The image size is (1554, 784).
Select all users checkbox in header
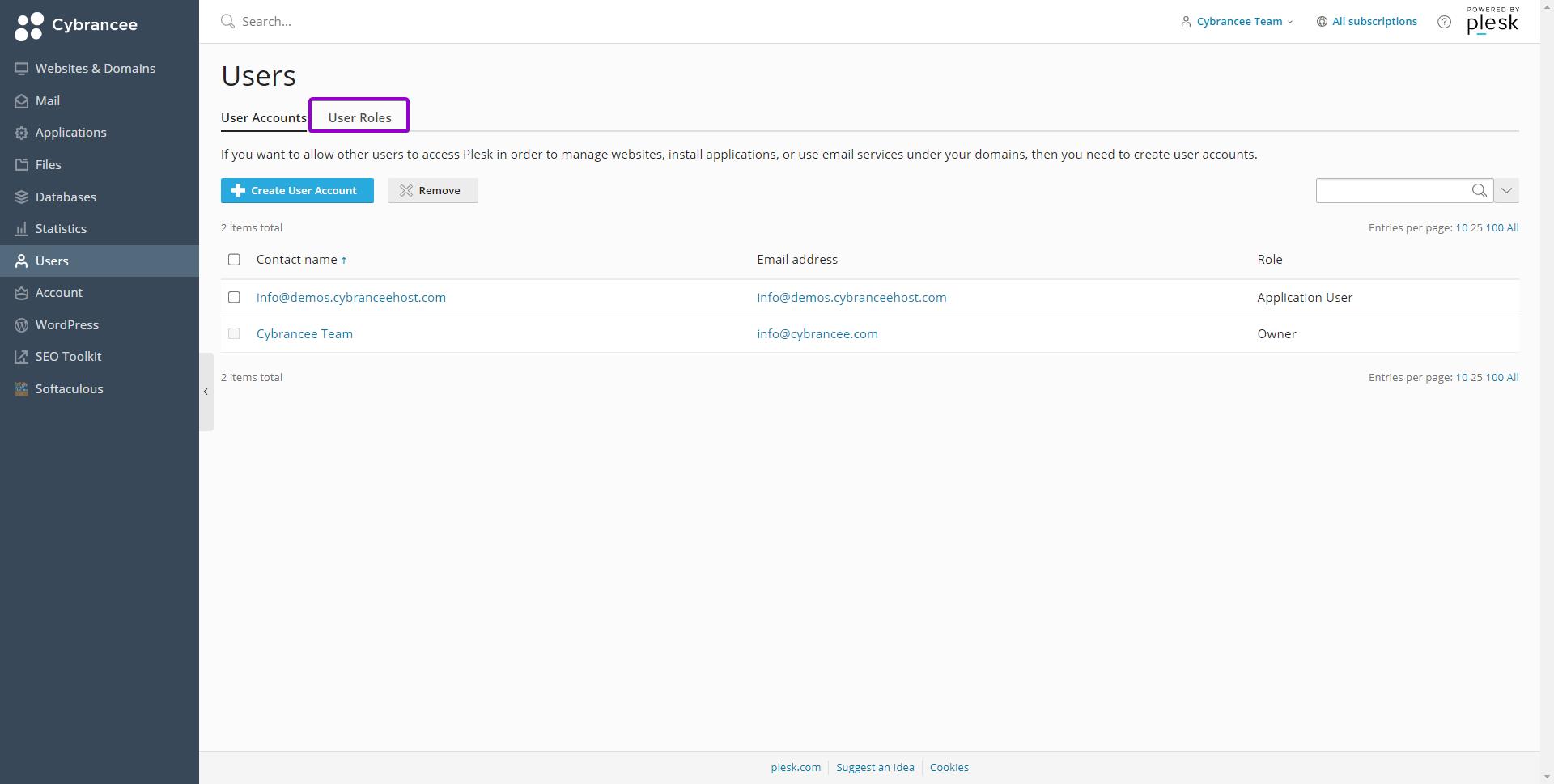point(234,260)
